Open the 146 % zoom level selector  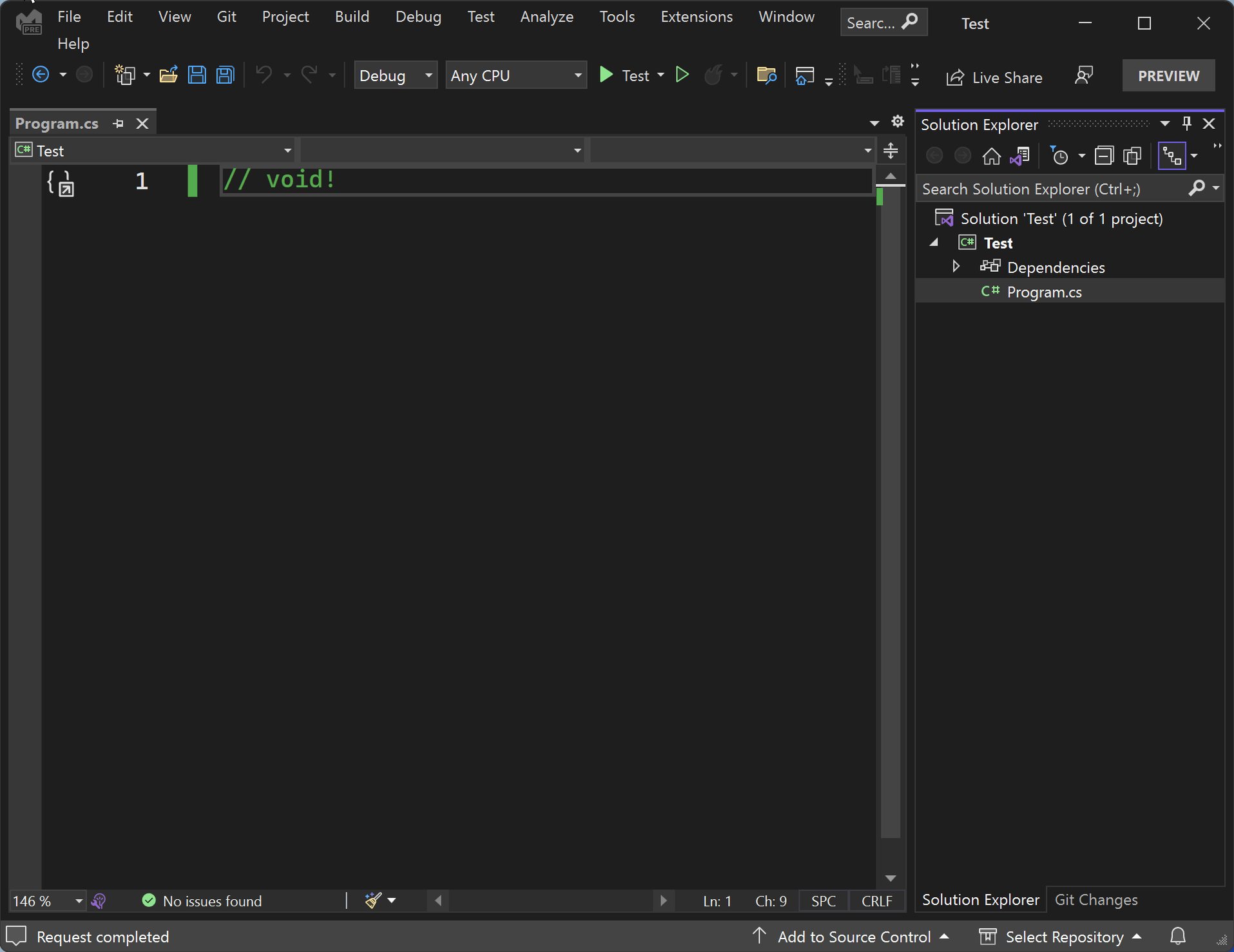(x=48, y=900)
